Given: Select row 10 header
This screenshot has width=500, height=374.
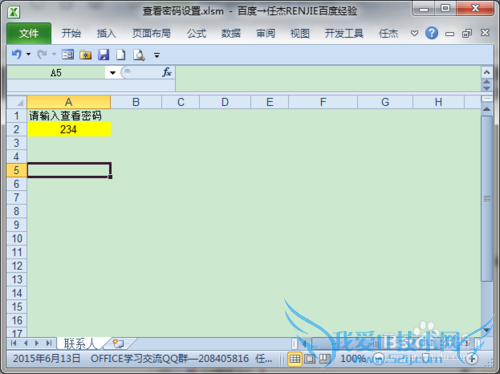Looking at the screenshot, I should click(17, 239).
